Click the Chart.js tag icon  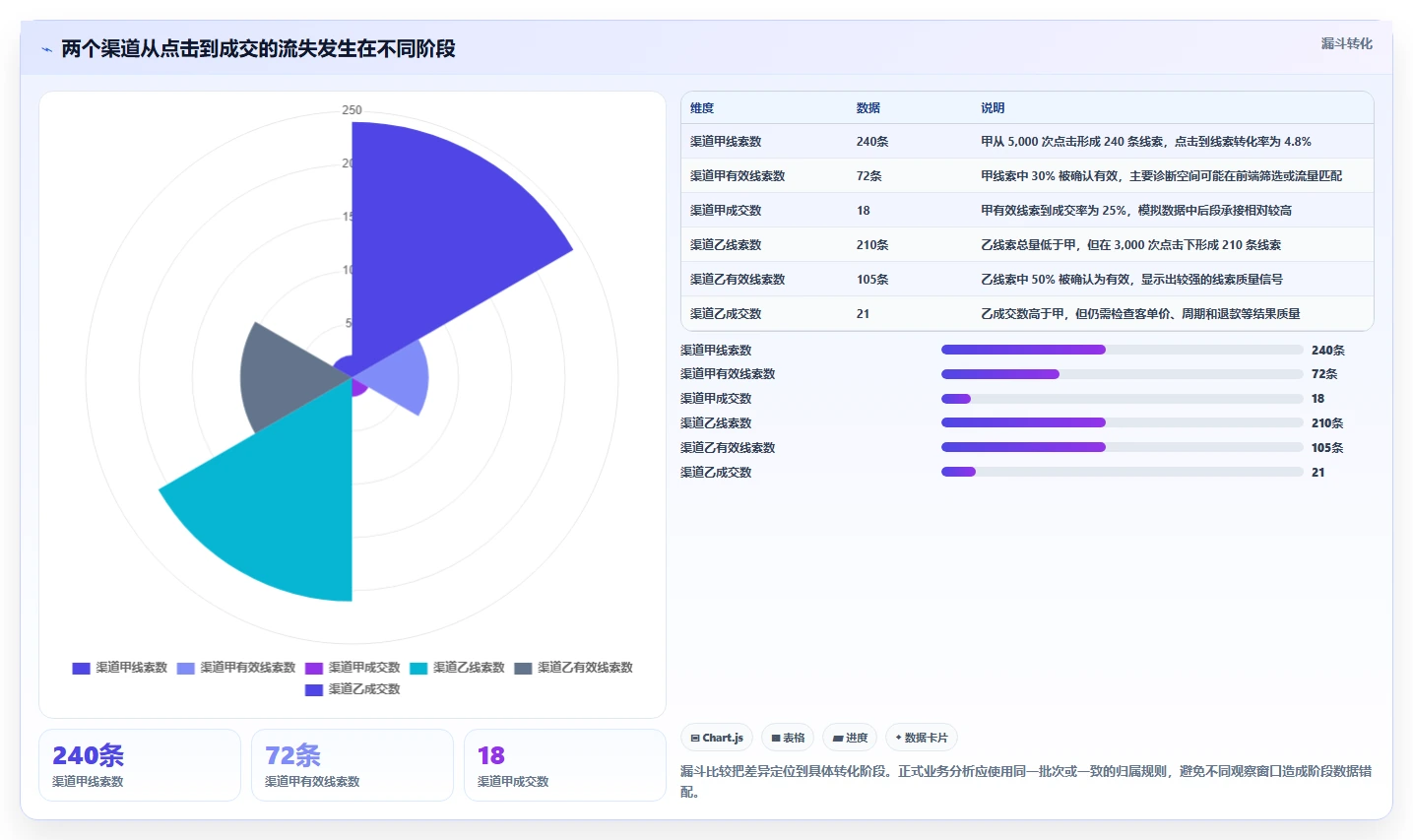[695, 738]
